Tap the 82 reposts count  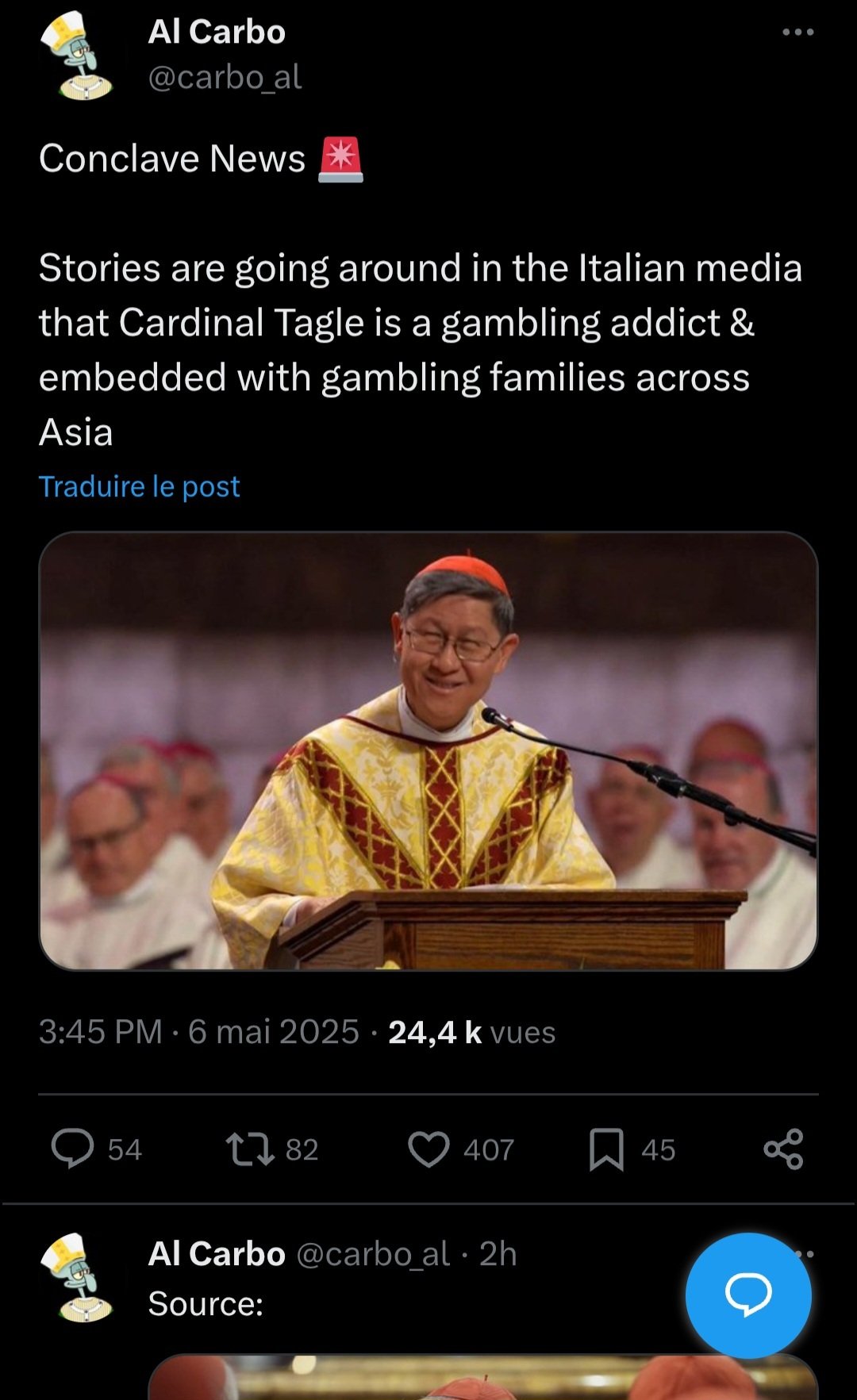click(302, 1149)
